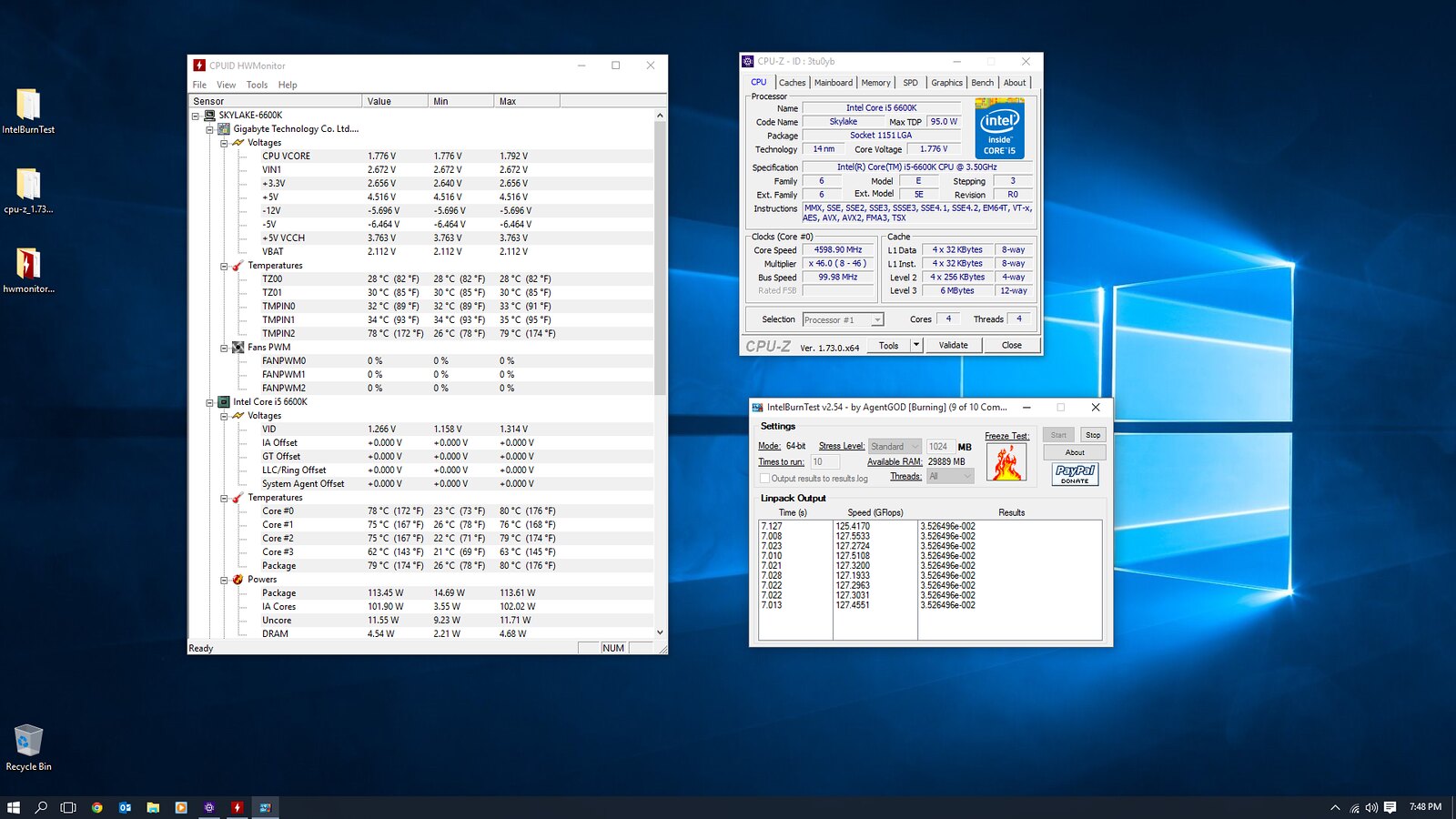Open volume control tray icon

[x=1371, y=807]
